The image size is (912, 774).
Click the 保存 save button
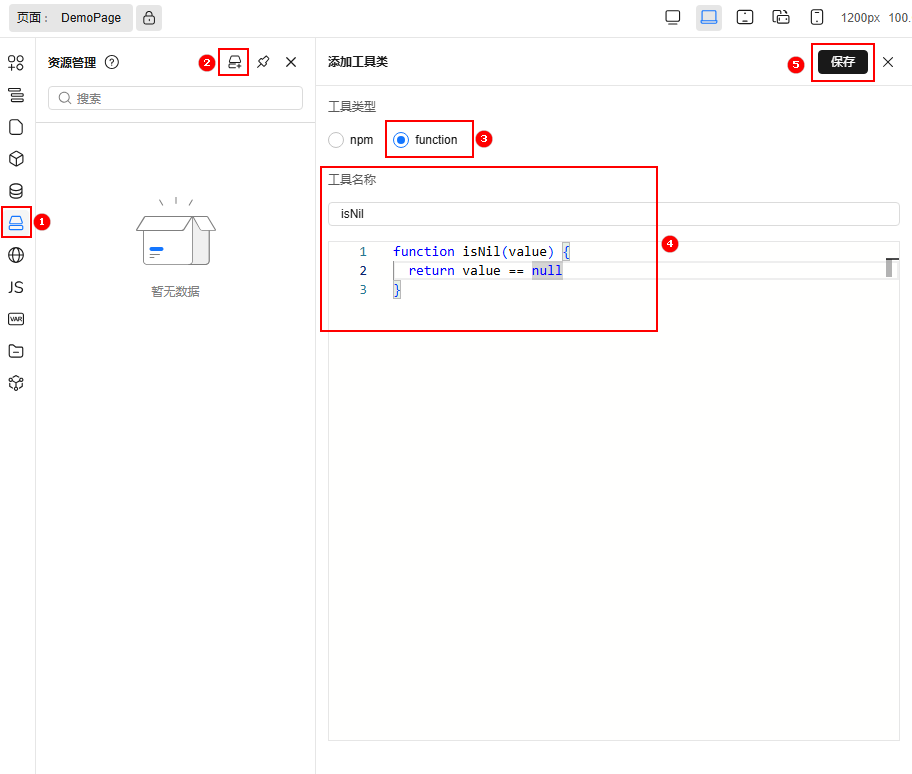click(842, 61)
